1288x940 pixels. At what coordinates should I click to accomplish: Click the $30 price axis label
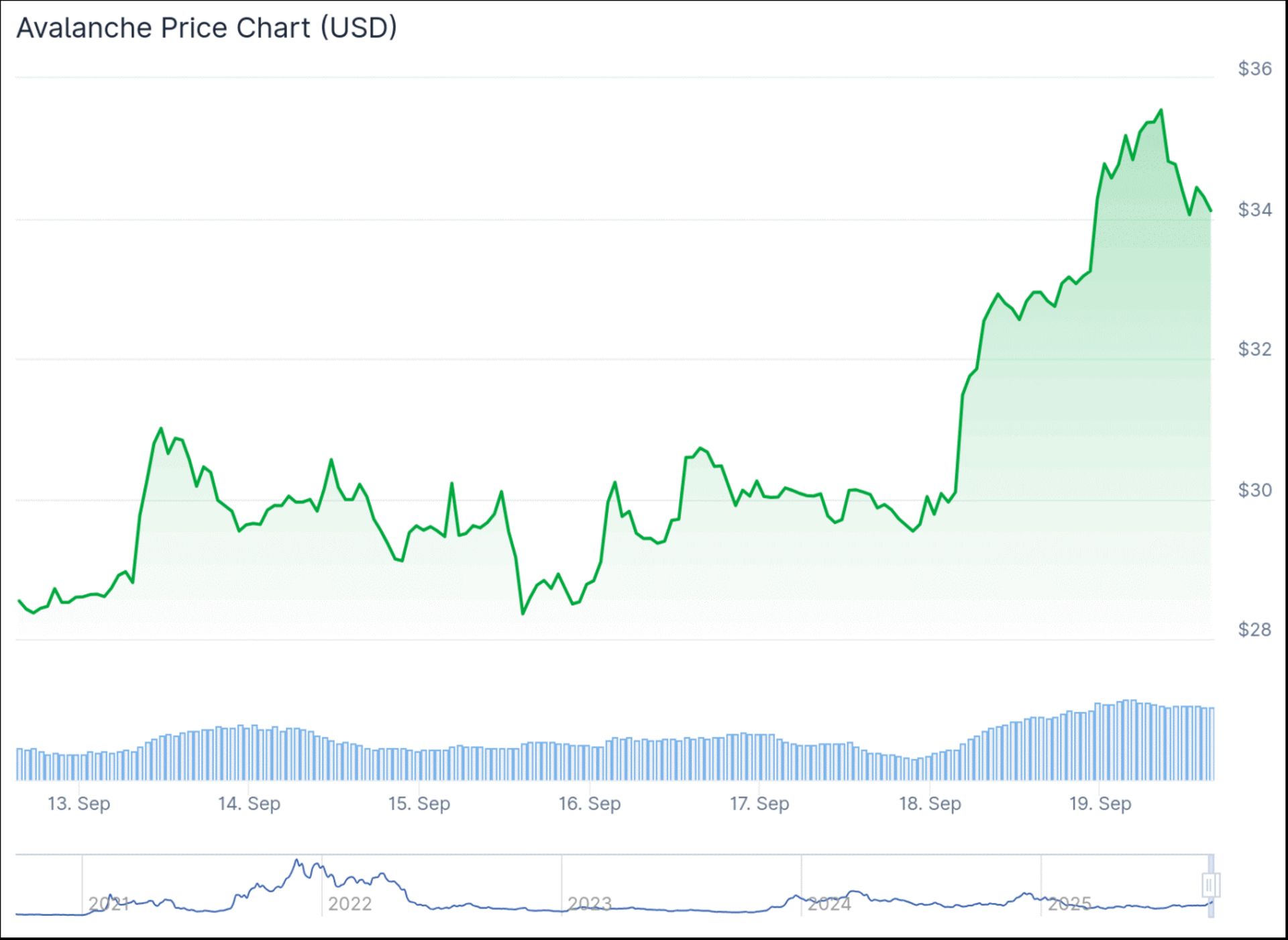coord(1254,490)
